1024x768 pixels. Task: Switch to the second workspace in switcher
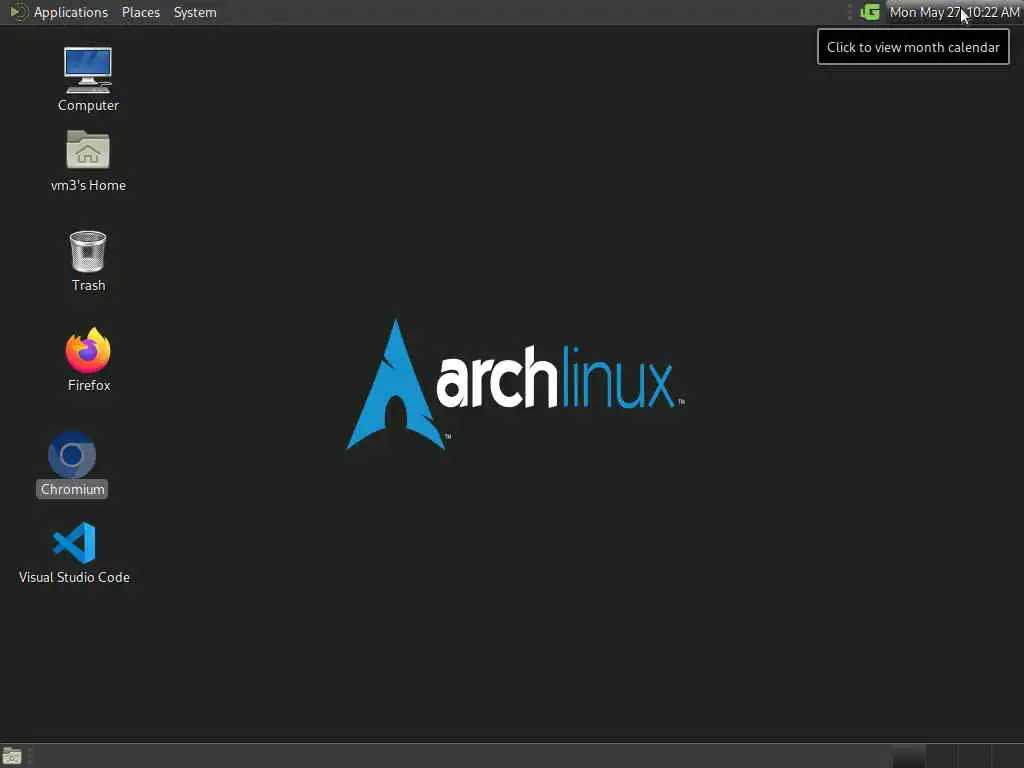[942, 756]
